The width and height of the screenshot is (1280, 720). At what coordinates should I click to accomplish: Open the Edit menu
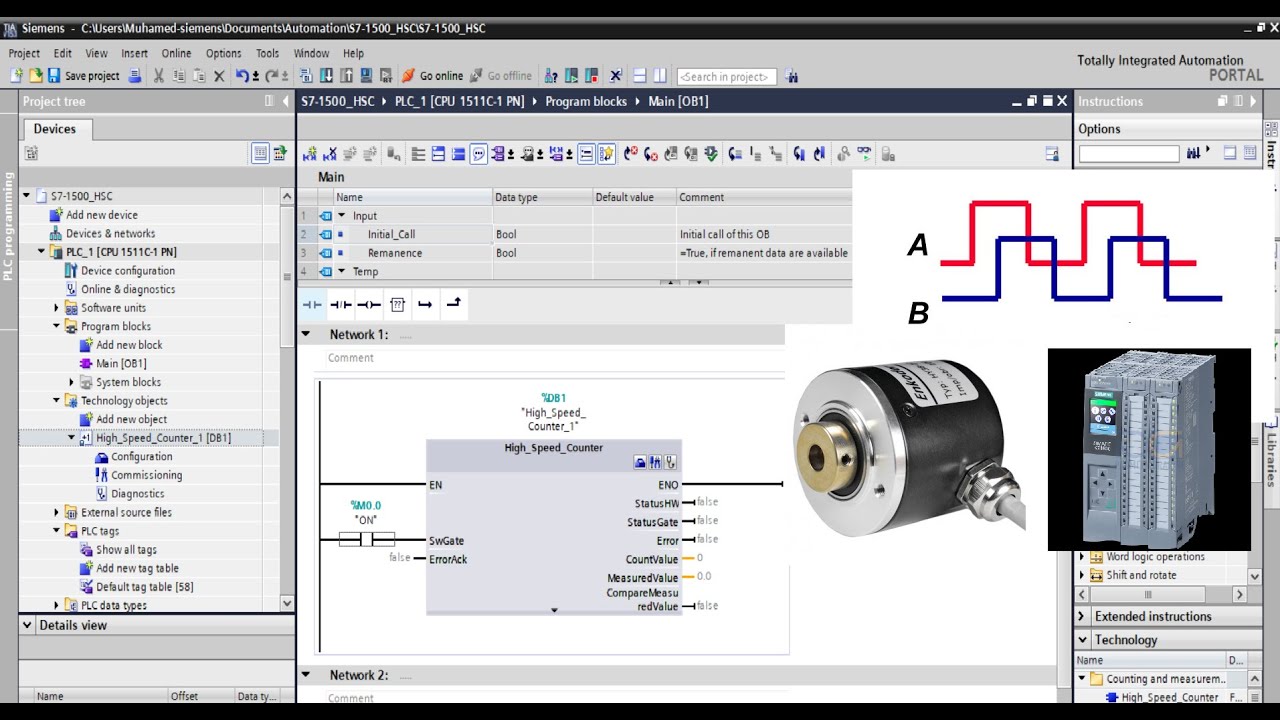pos(62,53)
